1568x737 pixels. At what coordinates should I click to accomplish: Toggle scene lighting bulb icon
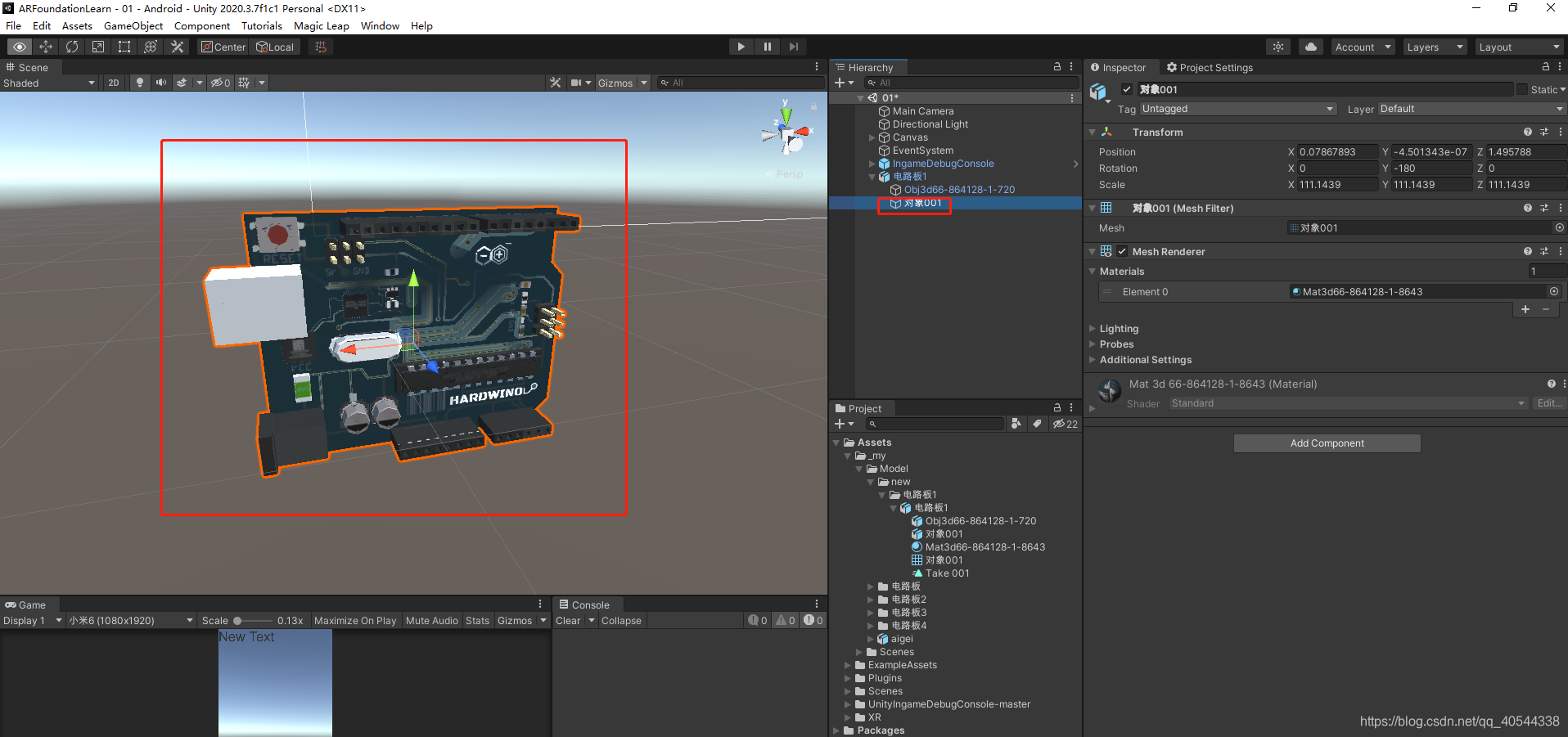tap(140, 83)
